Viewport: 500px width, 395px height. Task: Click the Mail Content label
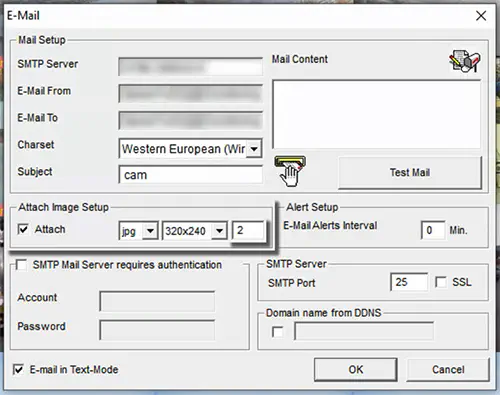tap(300, 59)
